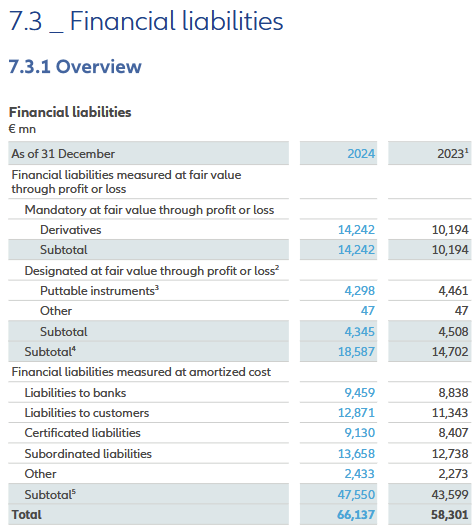Click the subtotal value 18,587
The image size is (472, 527).
pos(356,352)
